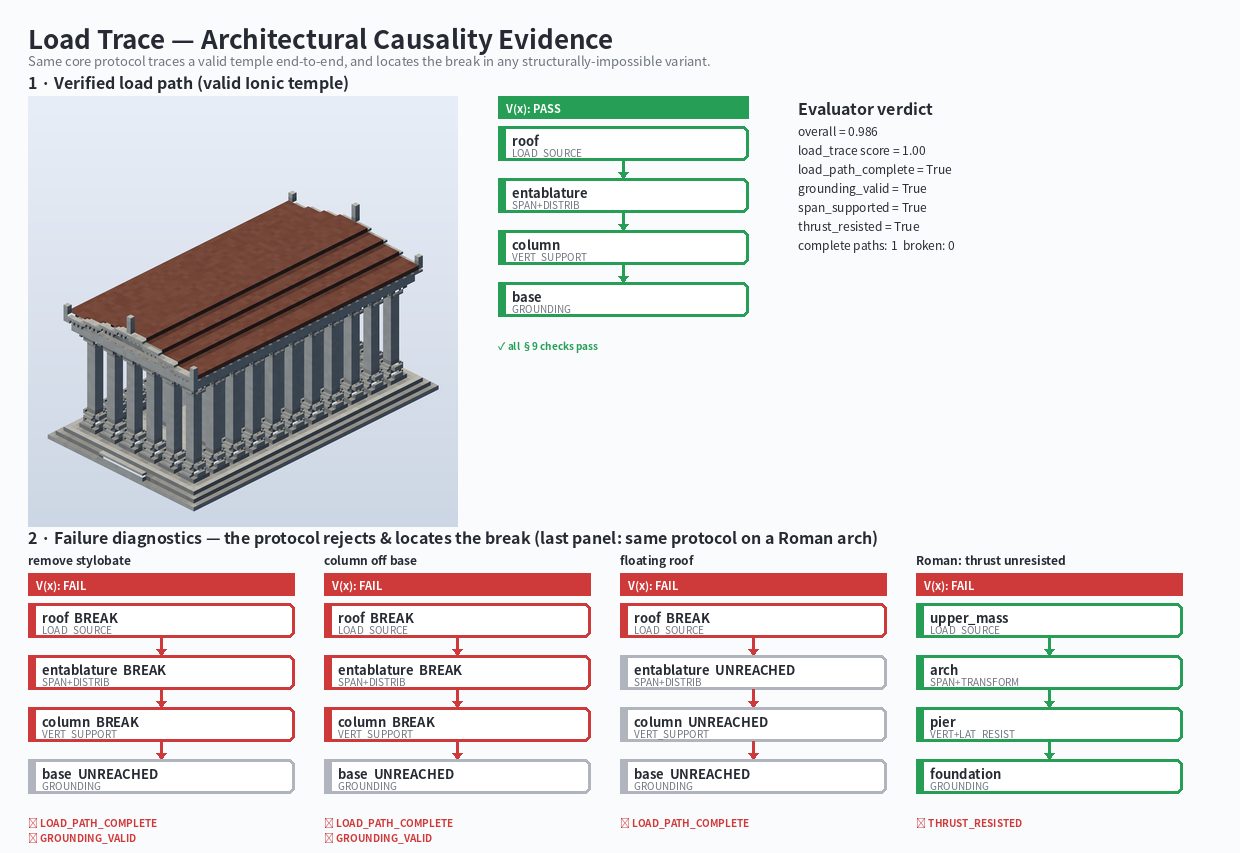Click the upper_mass LOAD_SOURCE node
This screenshot has height=853, width=1240.
(x=1049, y=621)
